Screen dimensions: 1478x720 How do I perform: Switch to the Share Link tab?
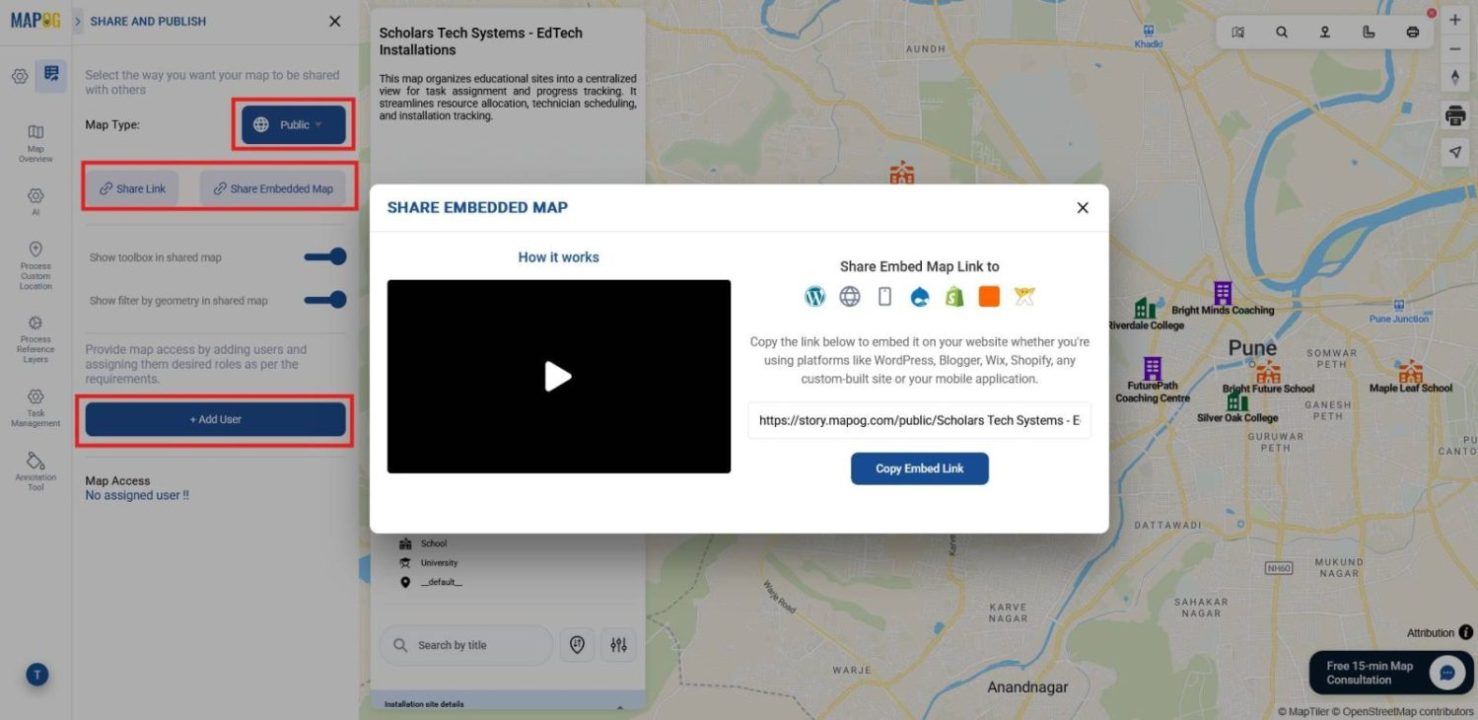[x=131, y=187]
